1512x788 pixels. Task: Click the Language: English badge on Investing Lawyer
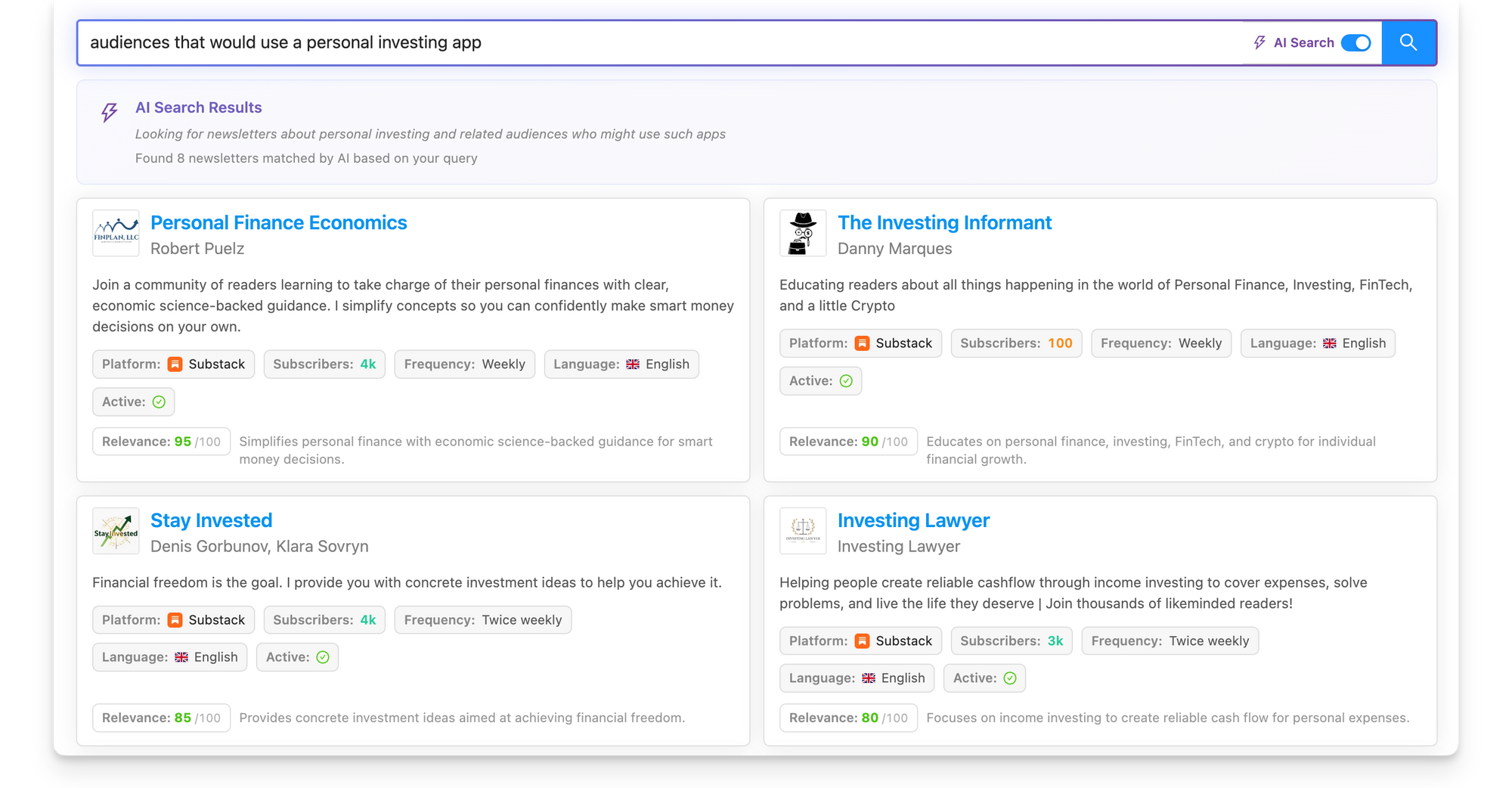[857, 678]
